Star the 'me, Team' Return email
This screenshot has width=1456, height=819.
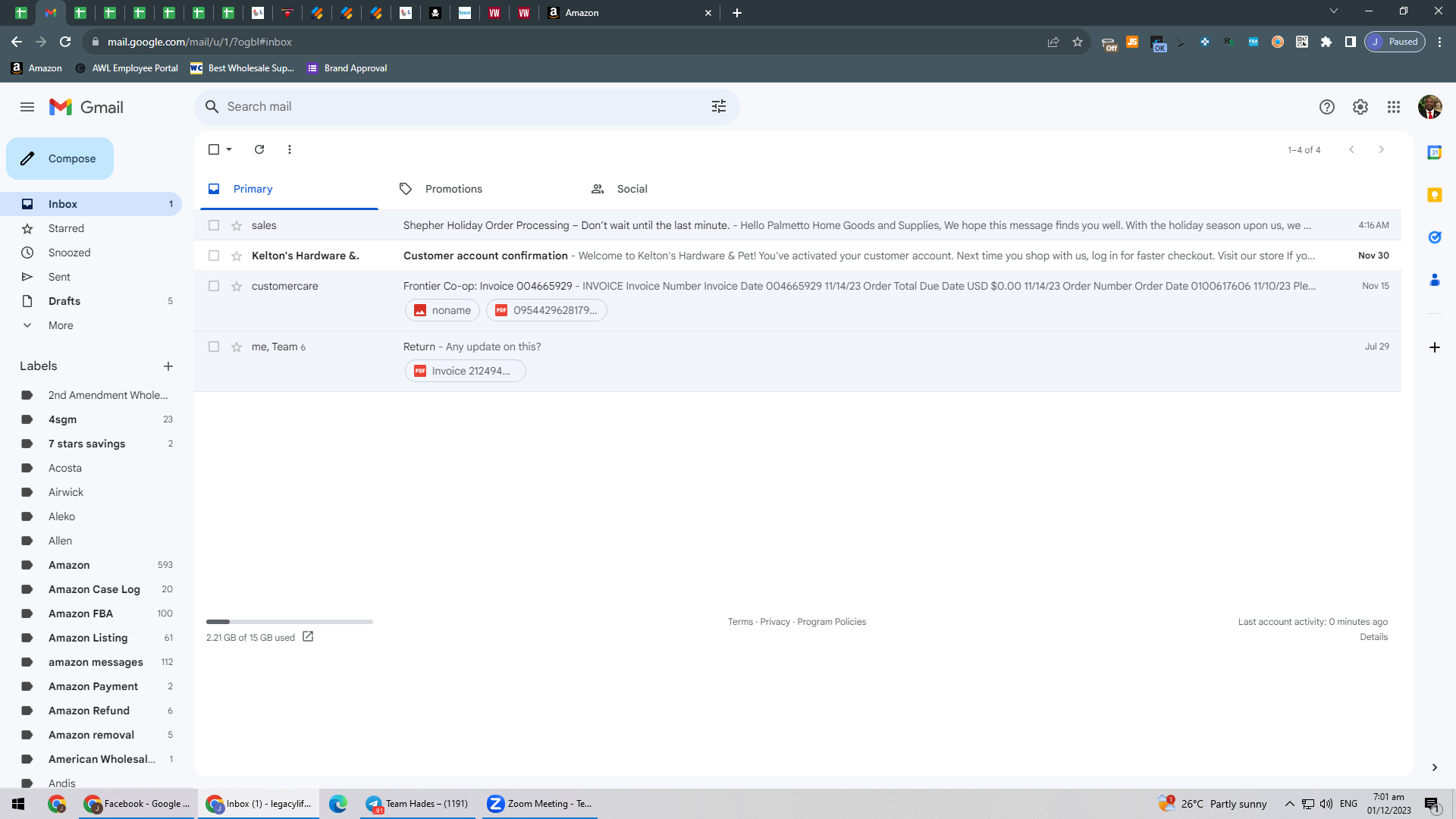point(237,347)
